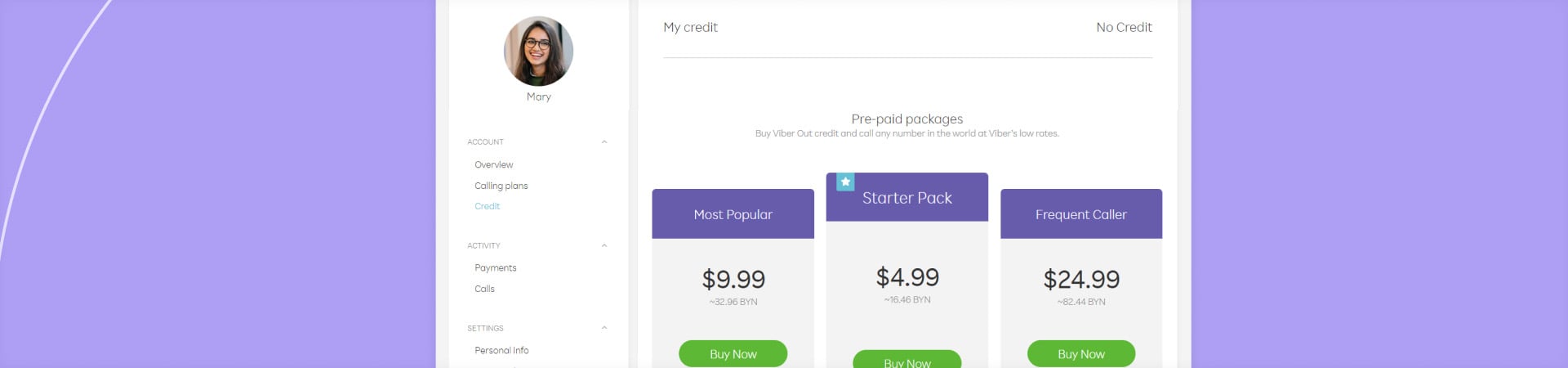This screenshot has width=1568, height=368.
Task: Click the $4.99 price text
Action: [907, 277]
